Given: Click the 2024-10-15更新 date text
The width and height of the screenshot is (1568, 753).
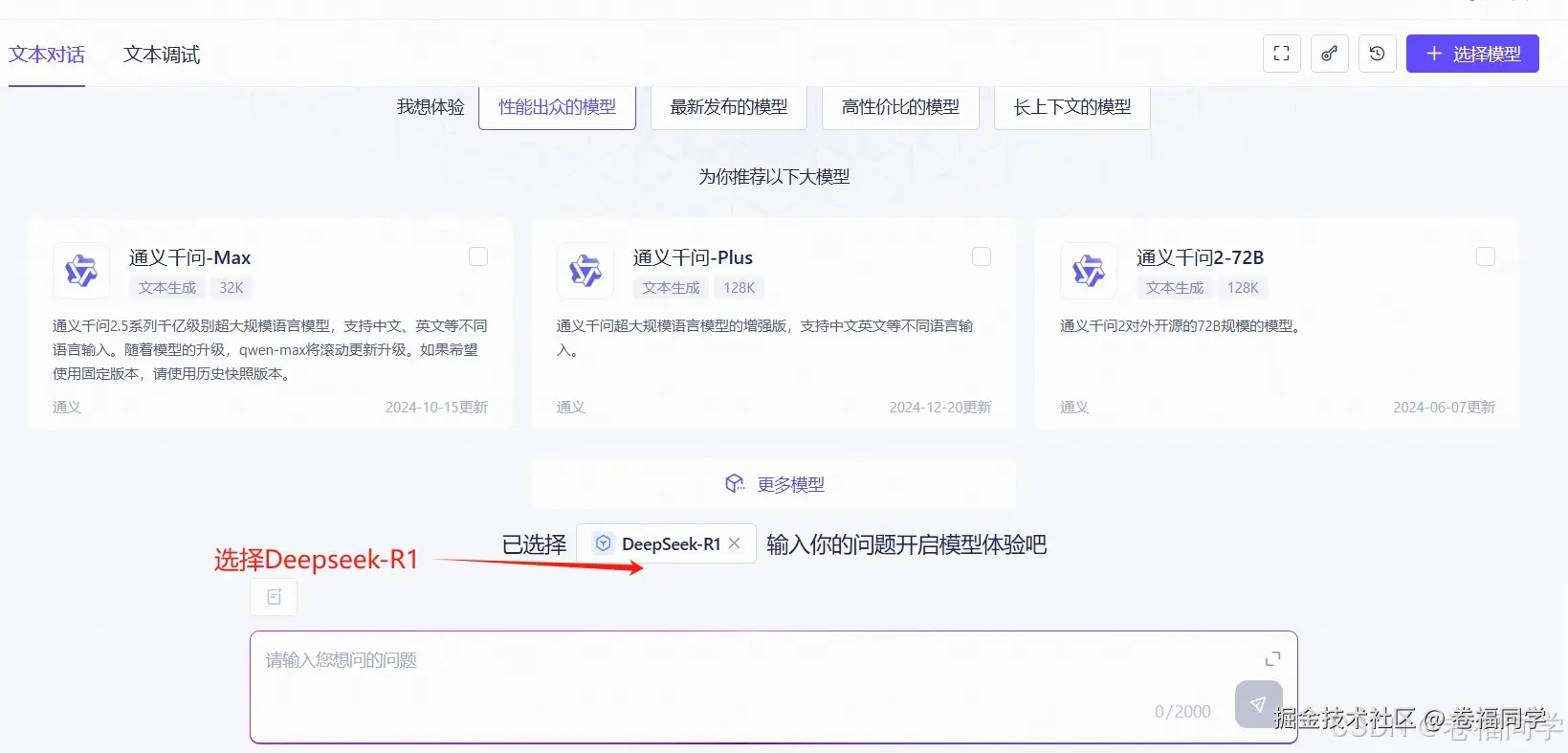Looking at the screenshot, I should coord(436,408).
